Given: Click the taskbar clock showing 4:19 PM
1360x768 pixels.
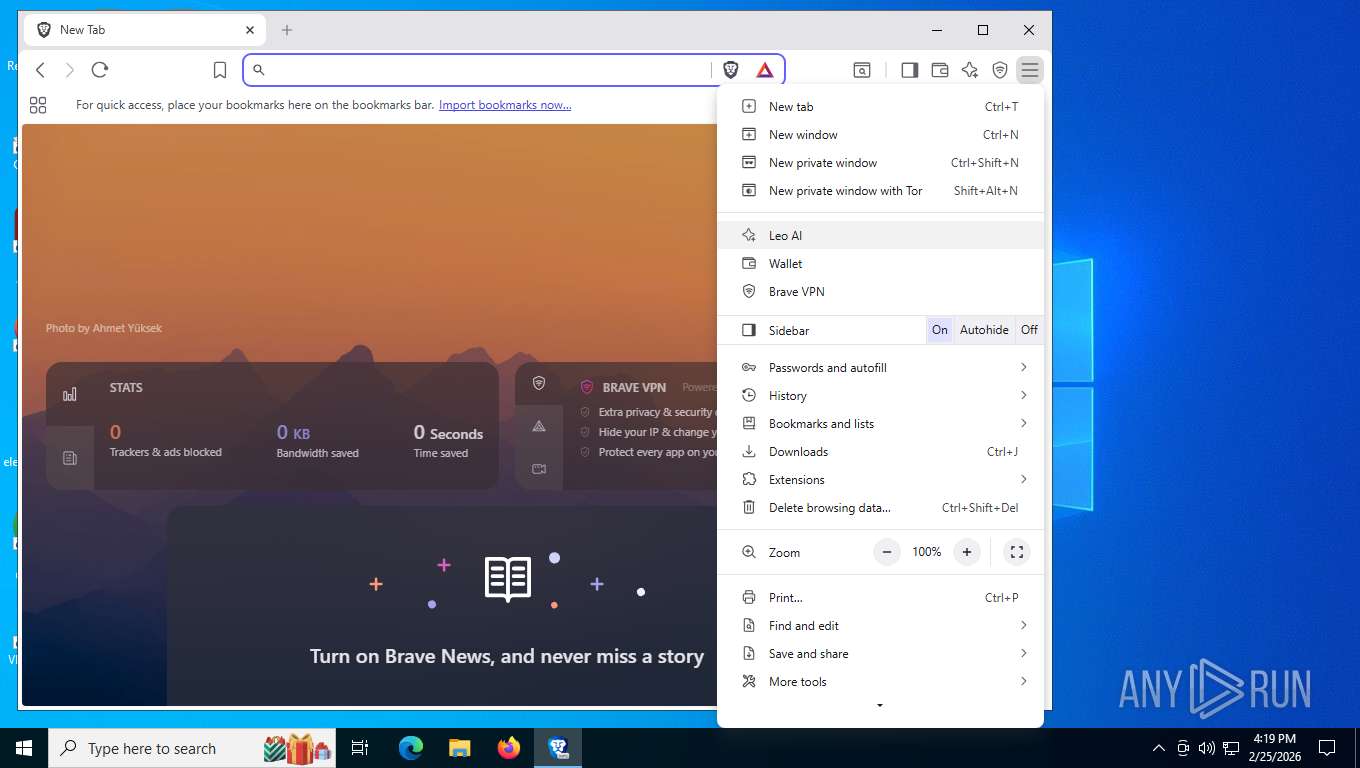Looking at the screenshot, I should tap(1274, 748).
